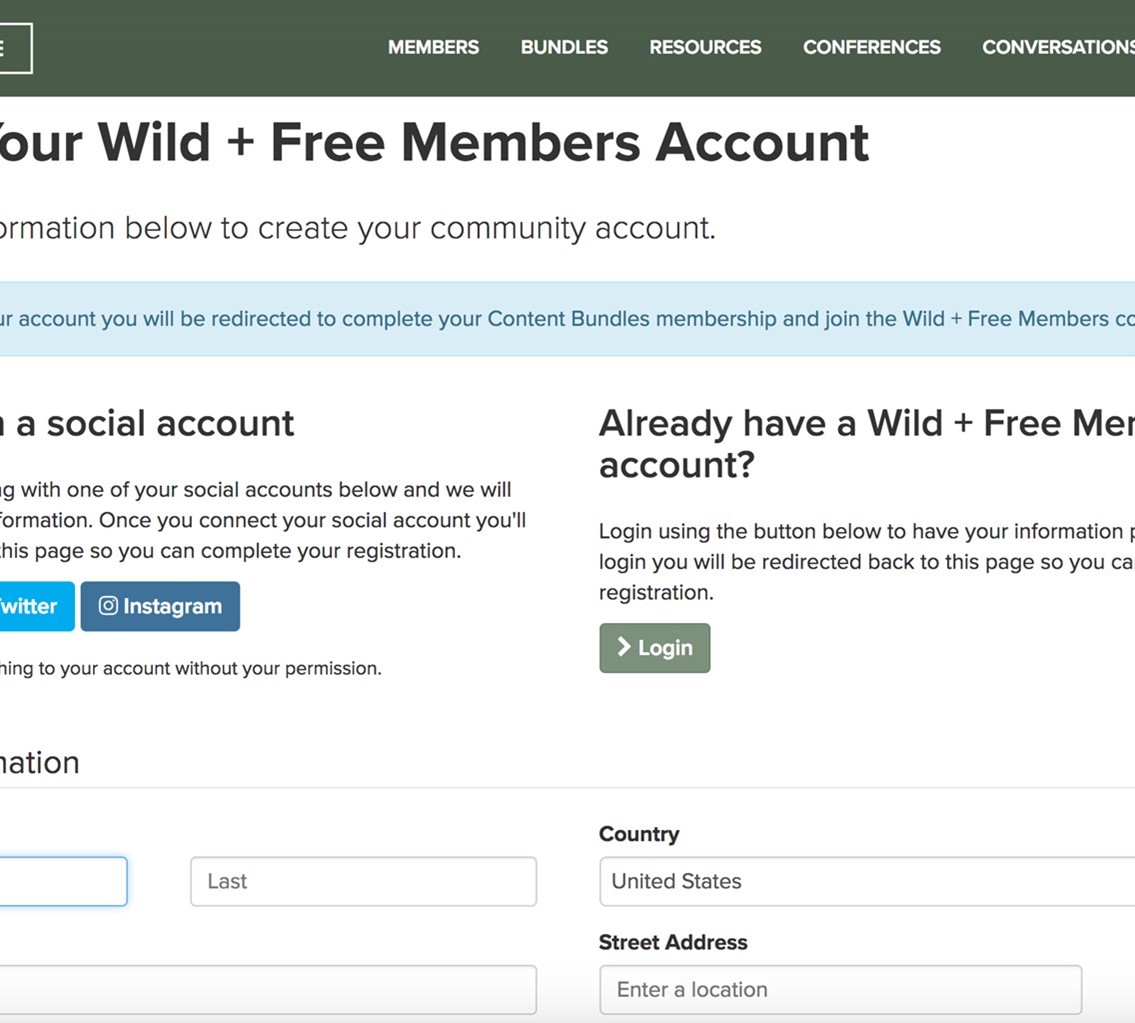Click the site logo box in header

[14, 48]
